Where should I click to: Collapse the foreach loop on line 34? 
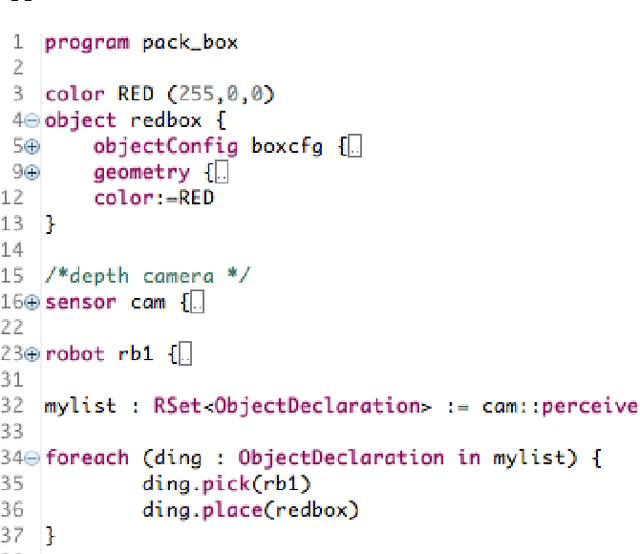point(32,458)
